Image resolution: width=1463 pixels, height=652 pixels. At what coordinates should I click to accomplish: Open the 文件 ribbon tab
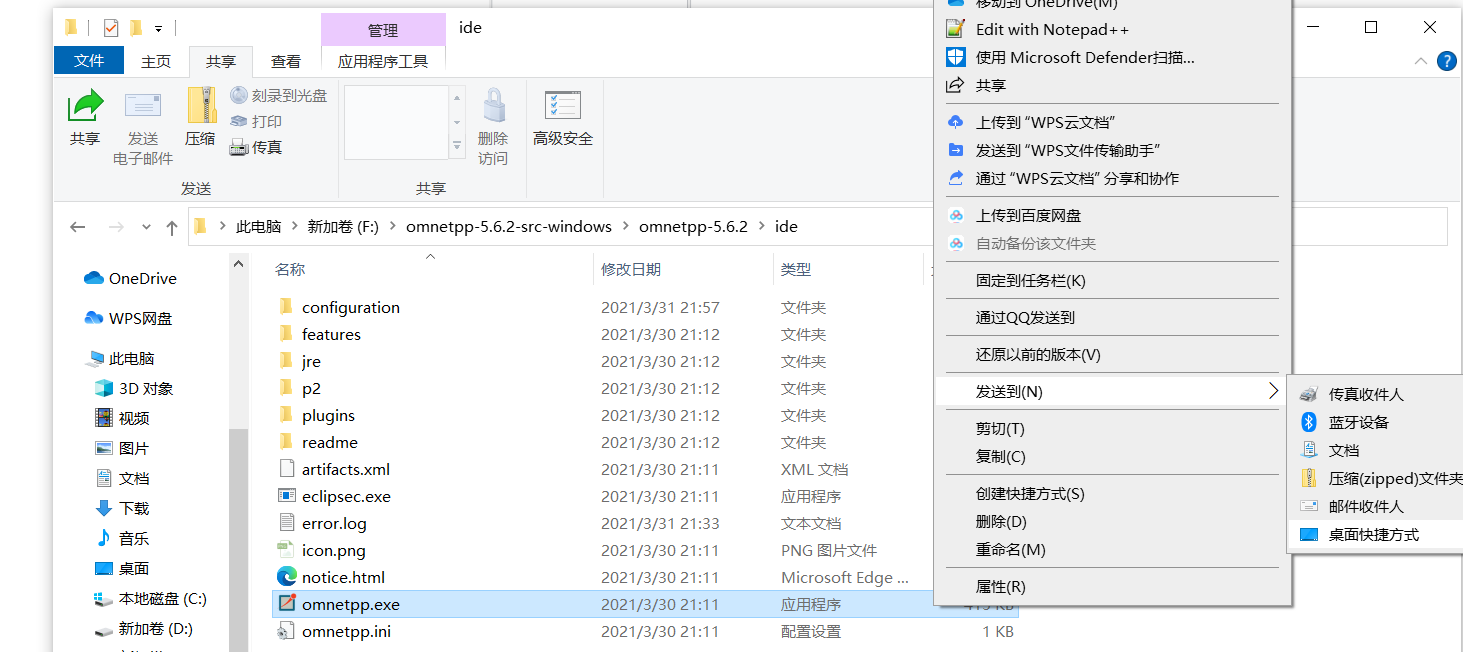click(x=89, y=61)
